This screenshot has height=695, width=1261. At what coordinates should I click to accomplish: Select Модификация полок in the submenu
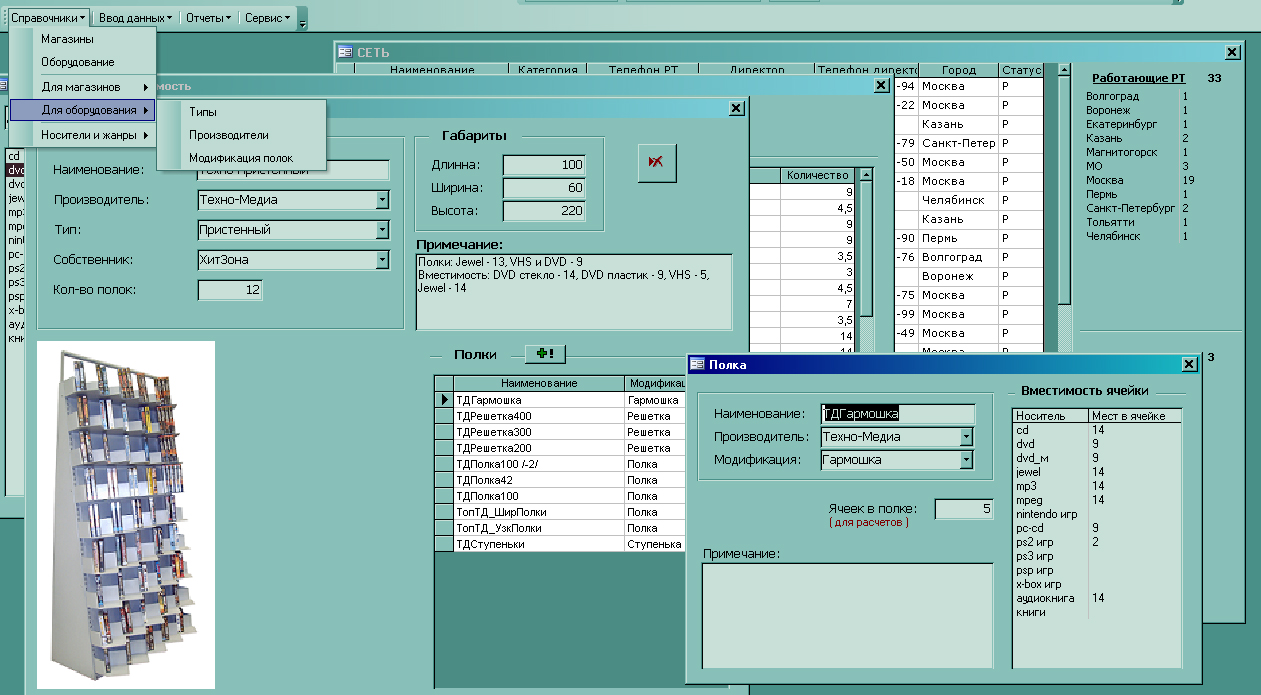[243, 158]
